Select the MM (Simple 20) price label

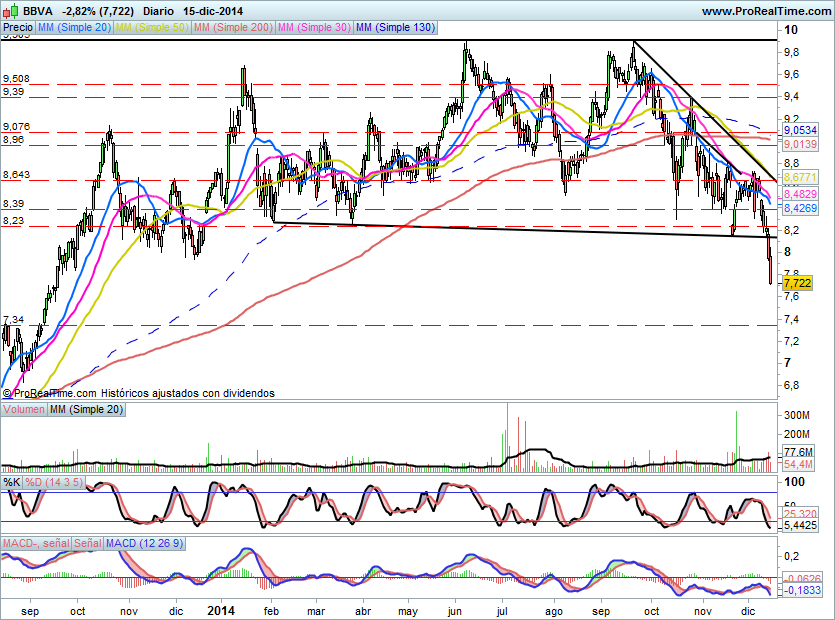click(x=74, y=27)
